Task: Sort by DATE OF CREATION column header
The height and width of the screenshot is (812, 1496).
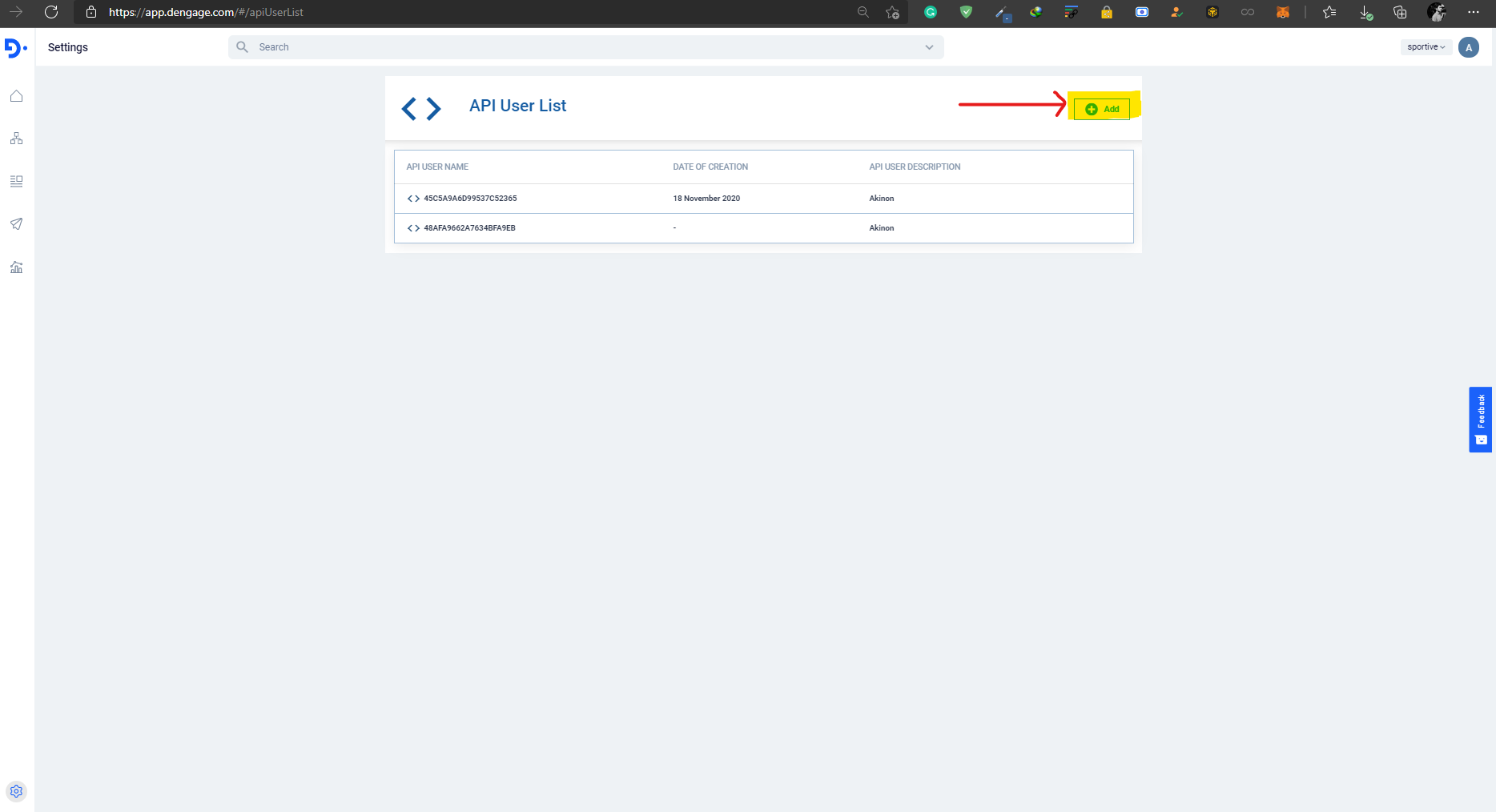Action: point(710,167)
